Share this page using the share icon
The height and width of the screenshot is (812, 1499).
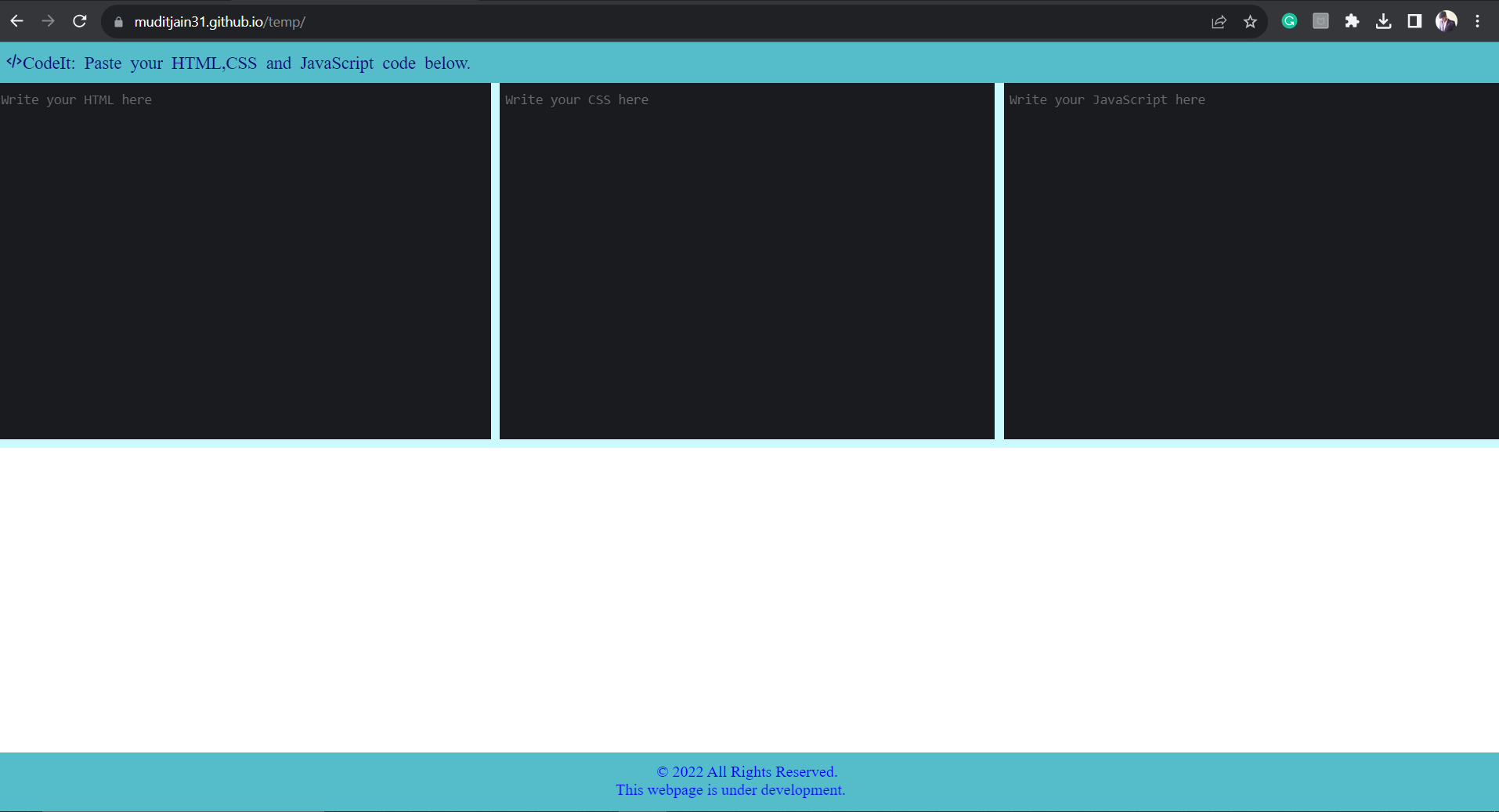[x=1219, y=22]
